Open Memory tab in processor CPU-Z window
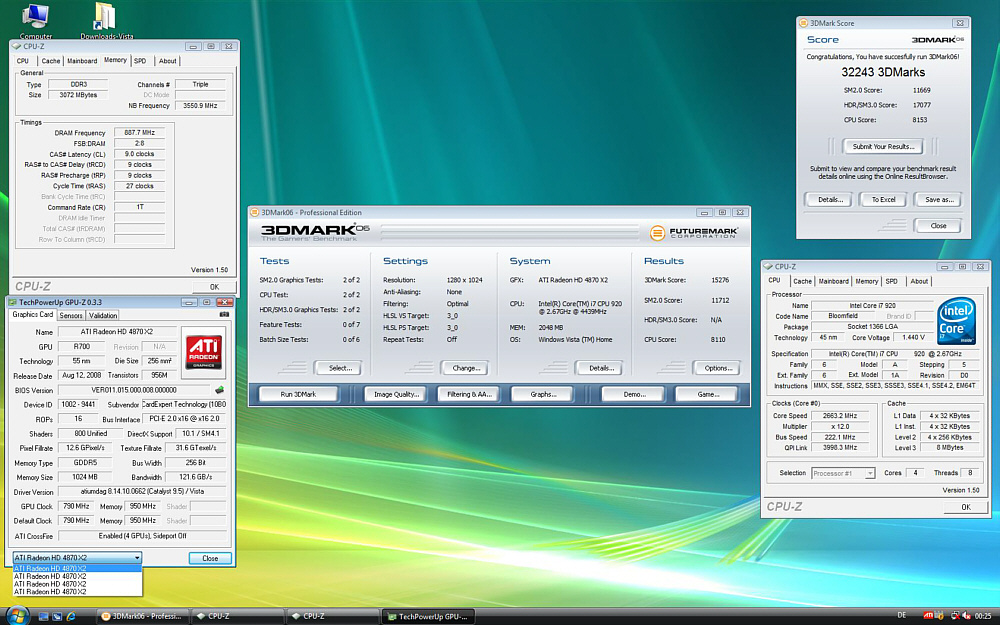1000x625 pixels. pos(867,281)
